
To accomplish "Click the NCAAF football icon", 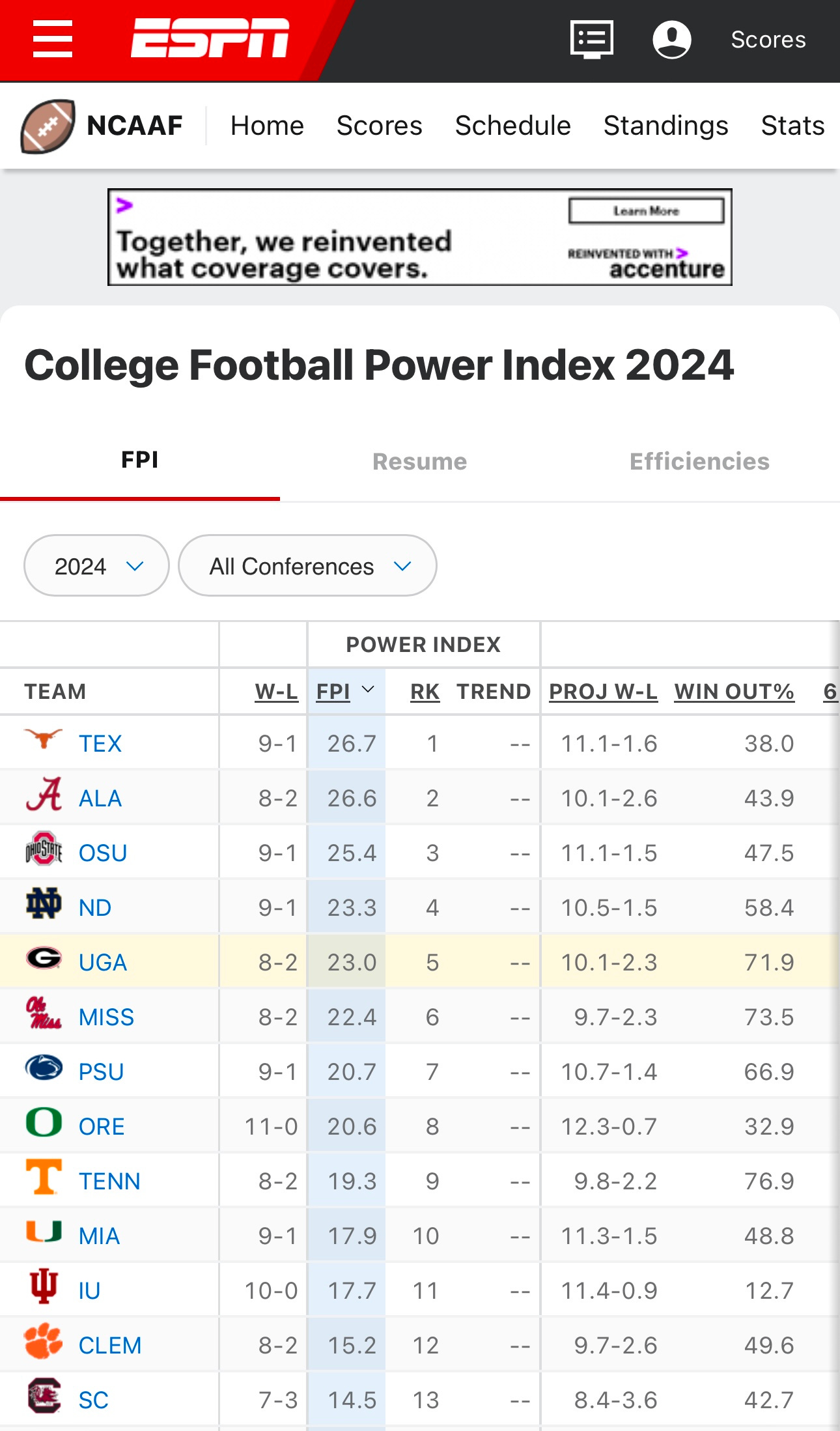I will click(x=48, y=126).
